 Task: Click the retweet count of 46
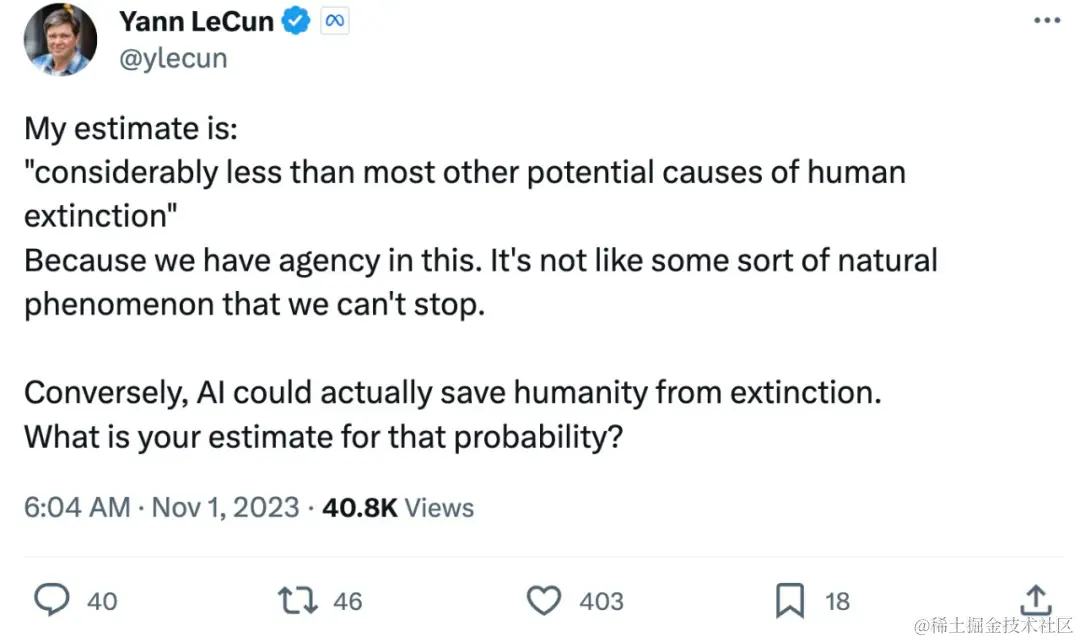coord(348,601)
